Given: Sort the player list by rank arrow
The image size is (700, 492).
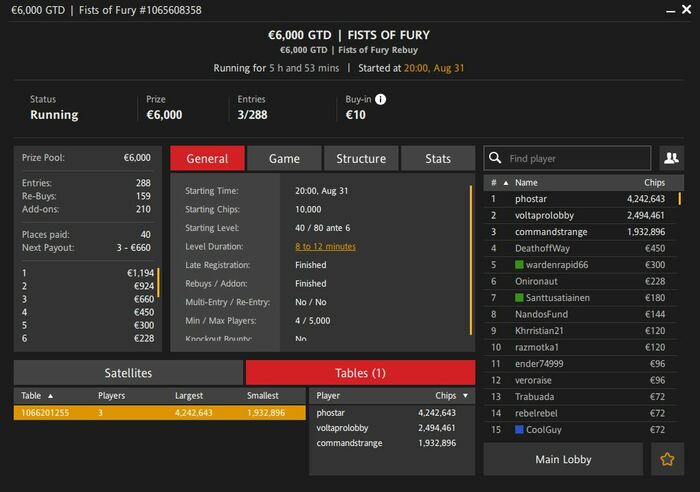Looking at the screenshot, I should [x=506, y=183].
